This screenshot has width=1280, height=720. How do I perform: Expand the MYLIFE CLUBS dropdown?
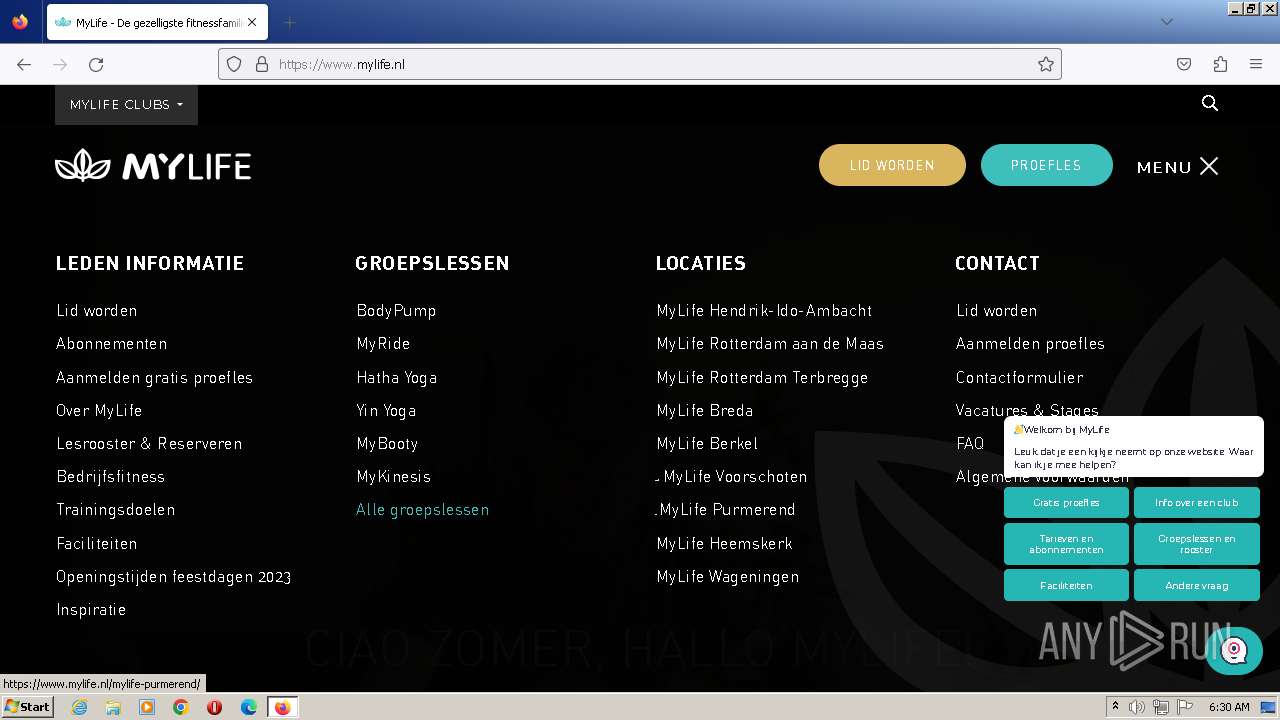[126, 104]
